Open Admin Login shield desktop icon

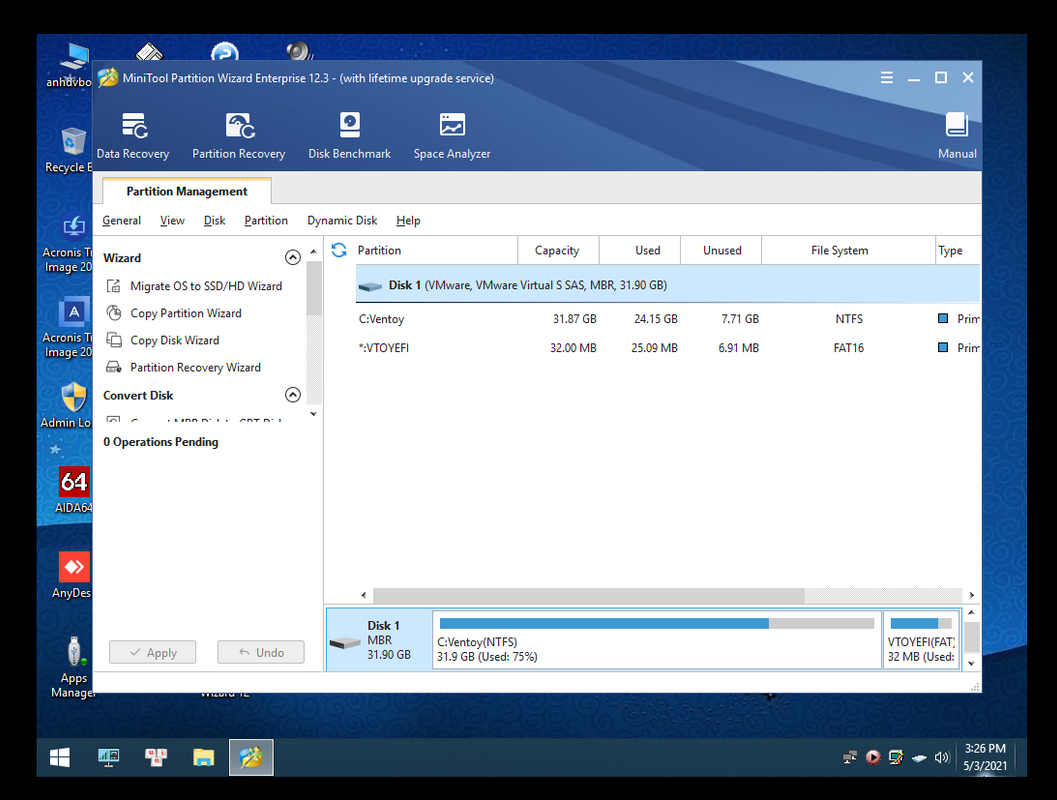(67, 404)
